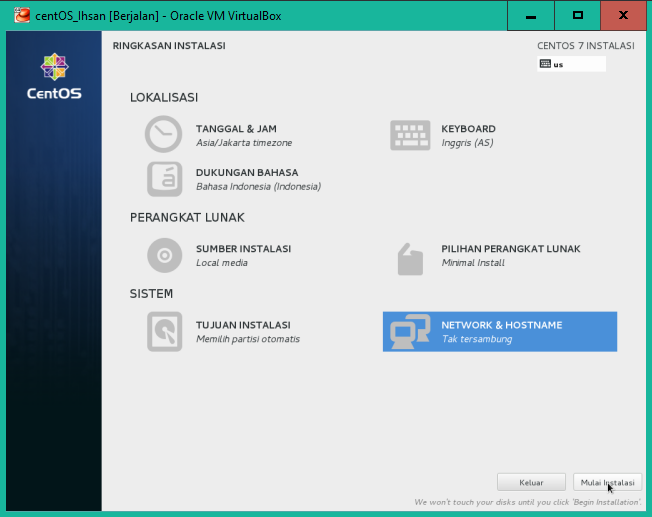Click Local media status text
This screenshot has height=517, width=652.
click(222, 263)
